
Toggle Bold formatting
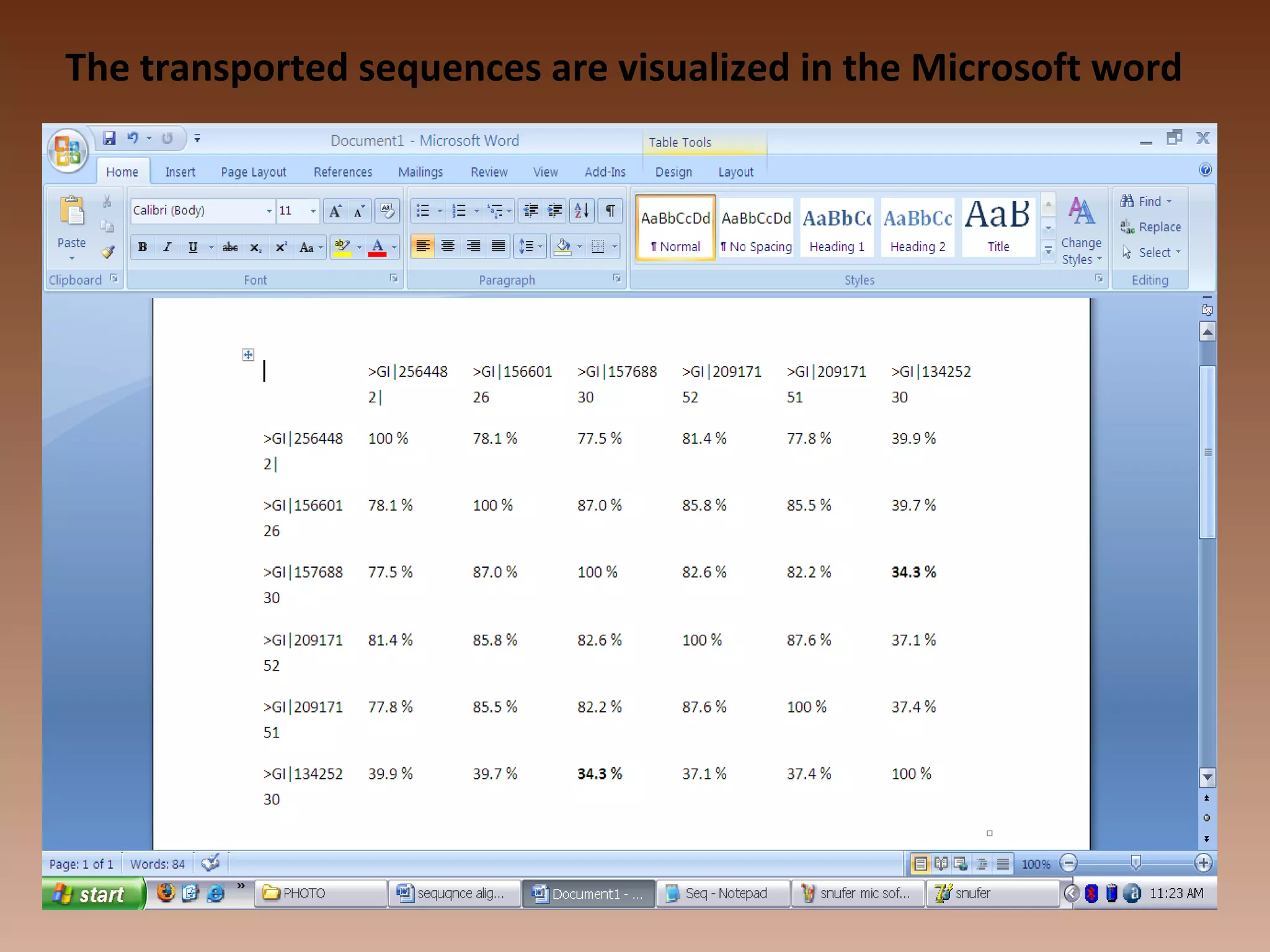pos(143,247)
